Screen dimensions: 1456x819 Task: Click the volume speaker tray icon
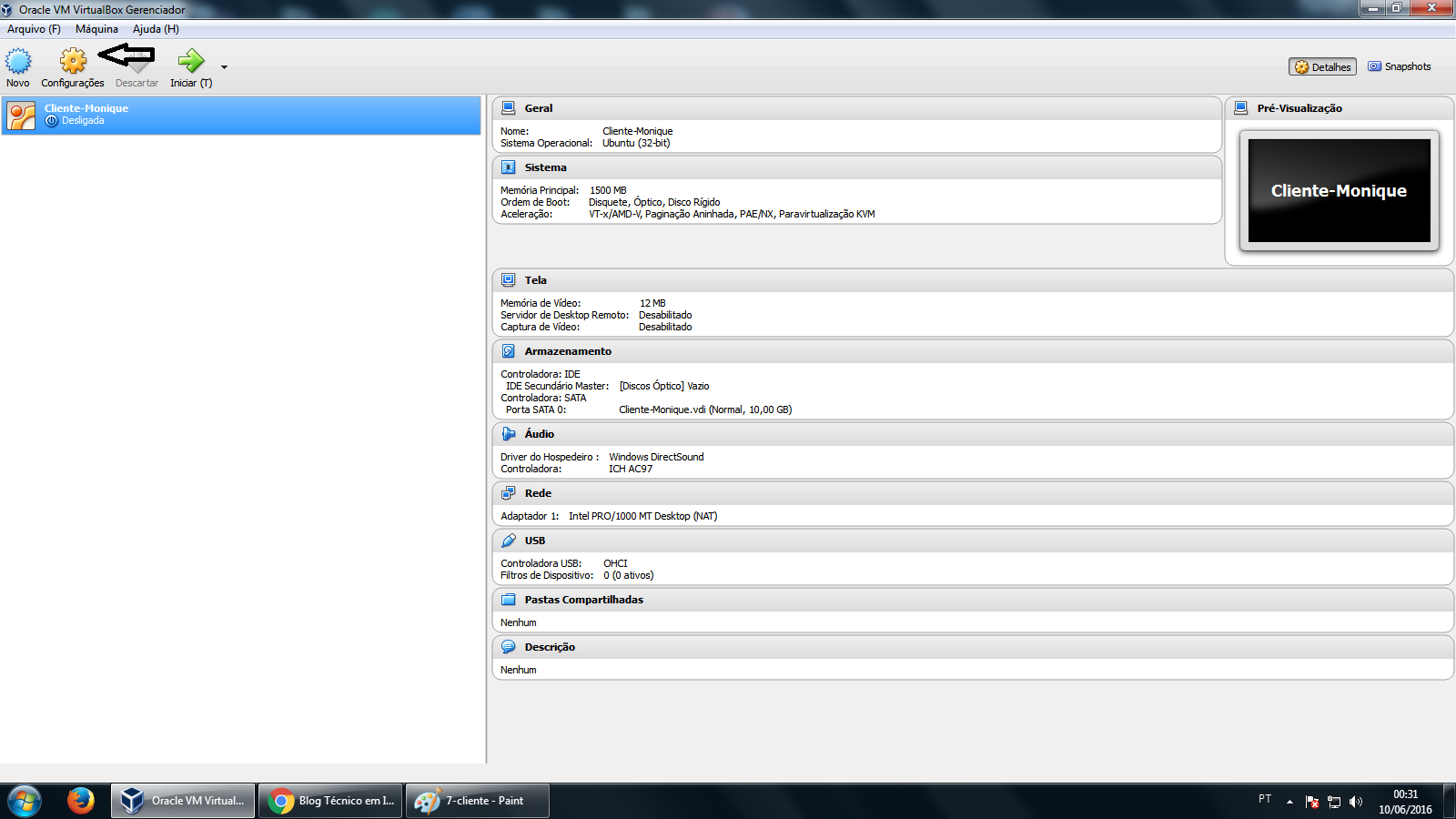[x=1356, y=802]
